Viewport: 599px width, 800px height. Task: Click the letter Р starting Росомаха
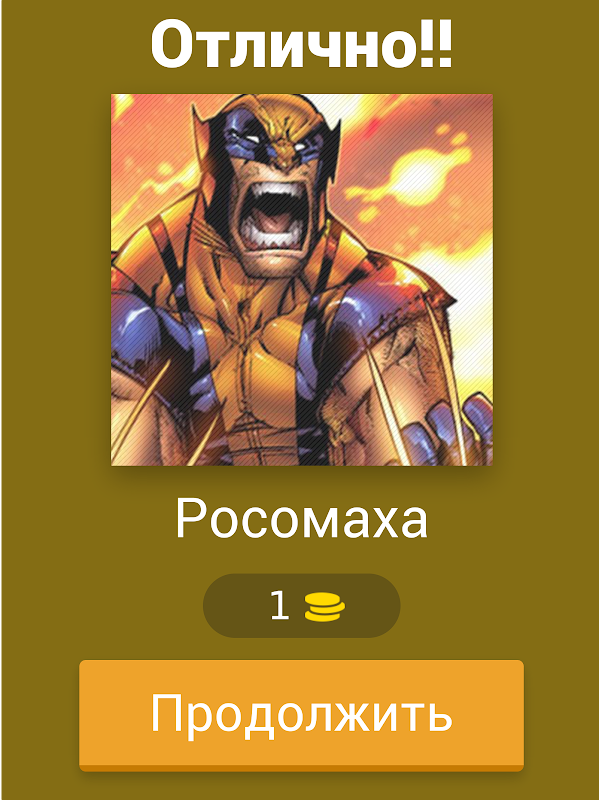pos(189,518)
